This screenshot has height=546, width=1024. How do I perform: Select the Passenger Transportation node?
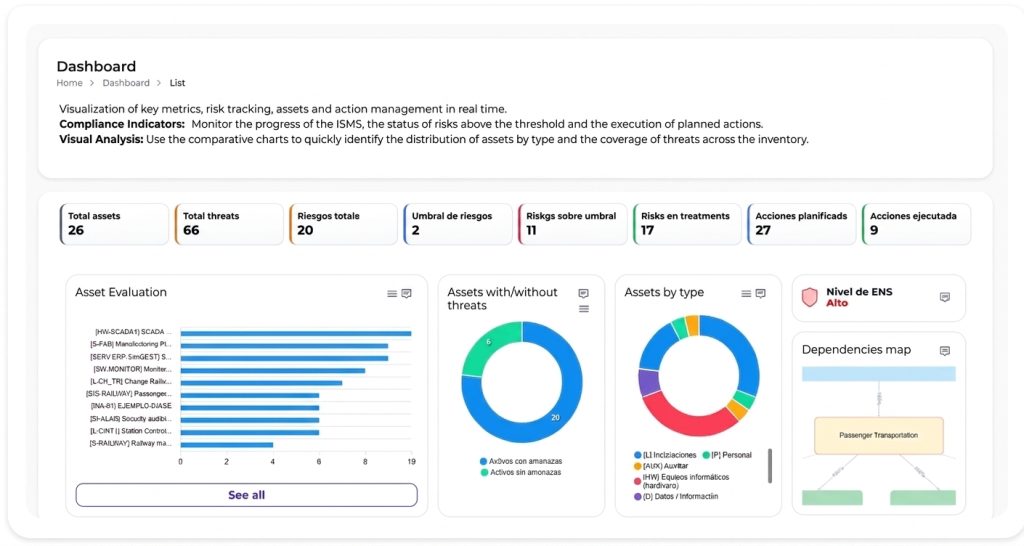pos(879,436)
